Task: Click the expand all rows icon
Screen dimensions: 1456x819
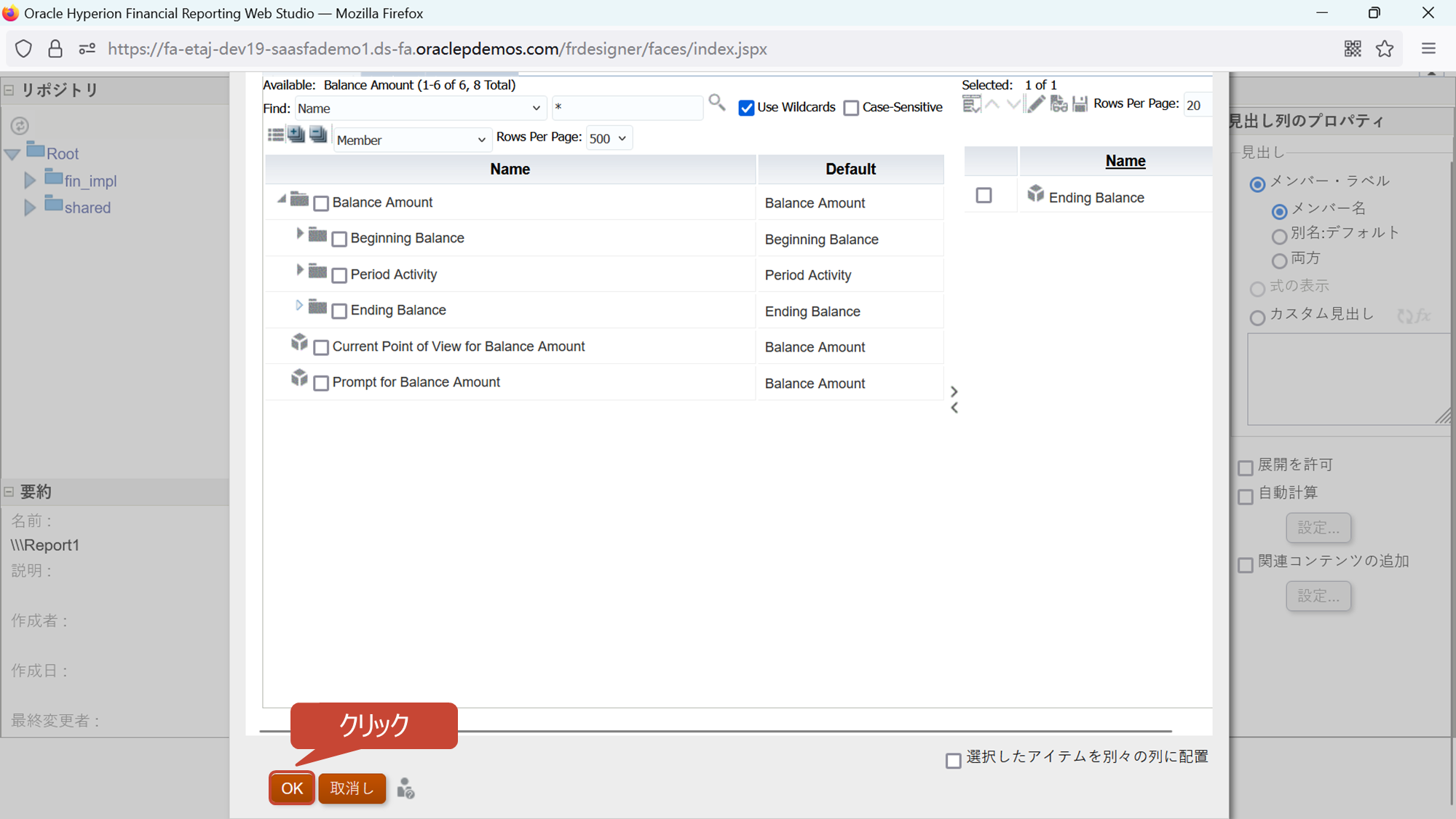Action: point(296,135)
